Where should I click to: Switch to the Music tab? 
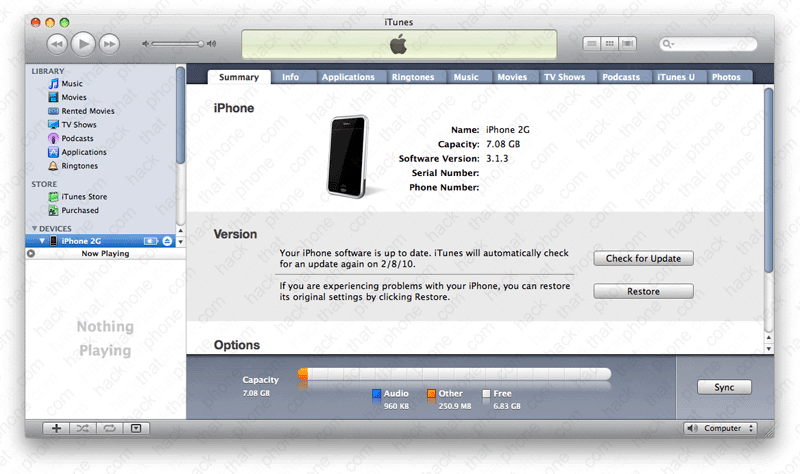(x=466, y=77)
